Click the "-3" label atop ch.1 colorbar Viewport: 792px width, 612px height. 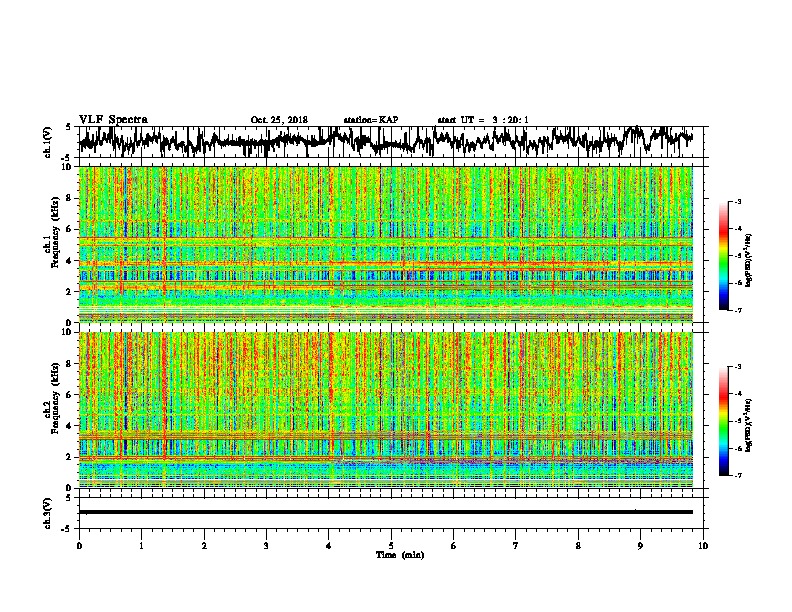(x=738, y=202)
